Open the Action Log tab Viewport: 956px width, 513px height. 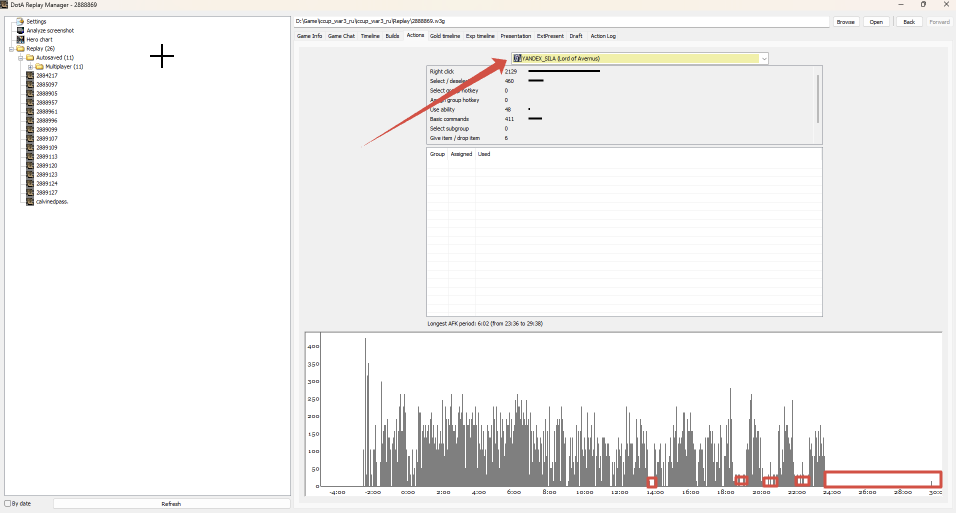603,36
